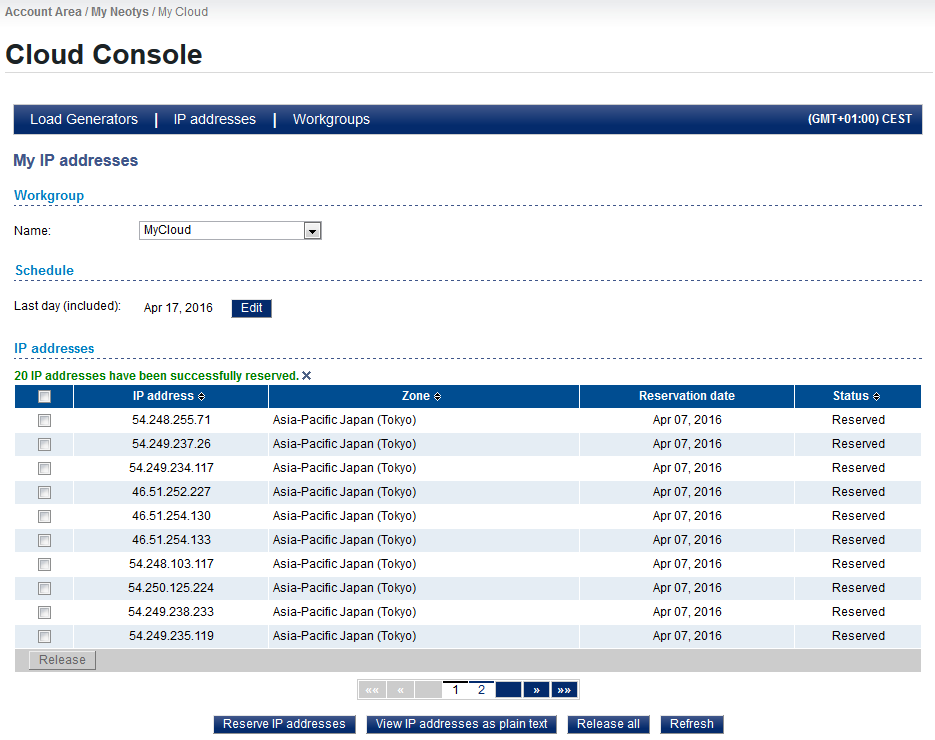935x740 pixels.
Task: Tick the checkbox for IP 54.249.235.119
Action: (44, 637)
